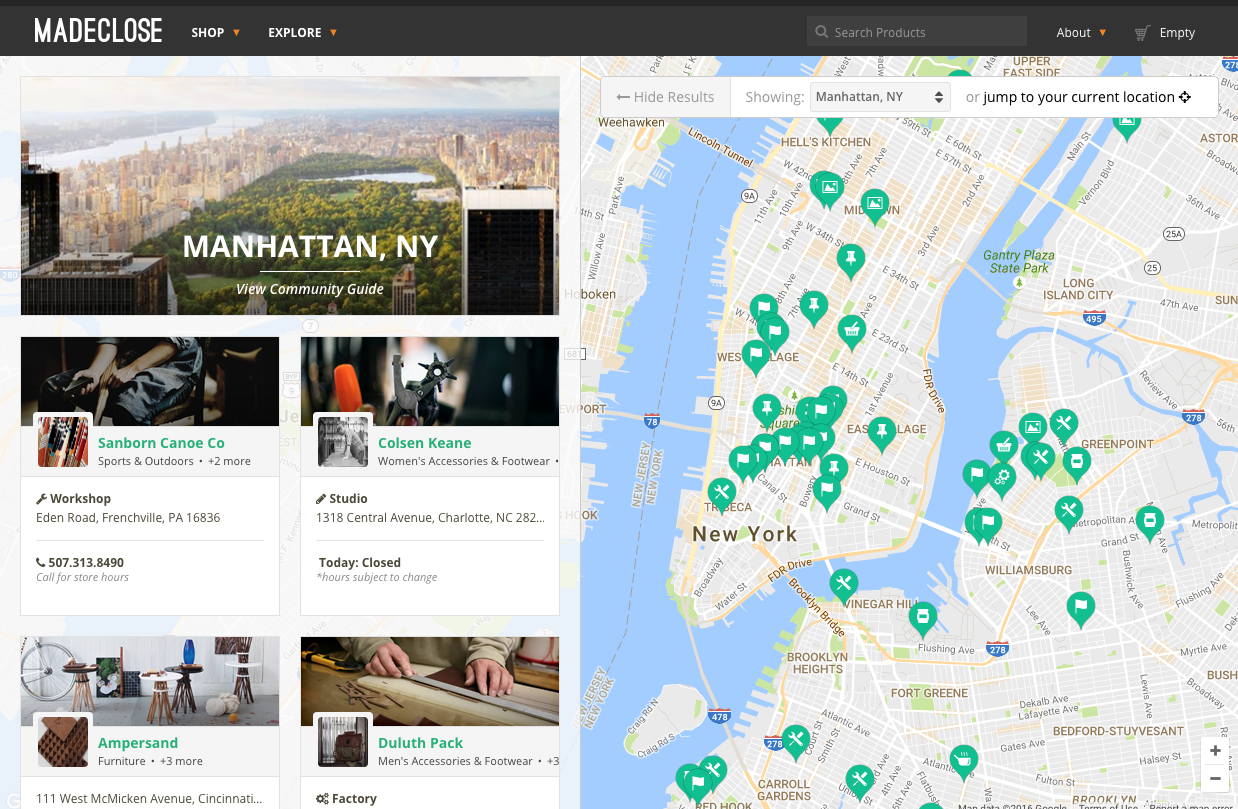Click the gear marker near Williamsburg waterfront

(1000, 478)
